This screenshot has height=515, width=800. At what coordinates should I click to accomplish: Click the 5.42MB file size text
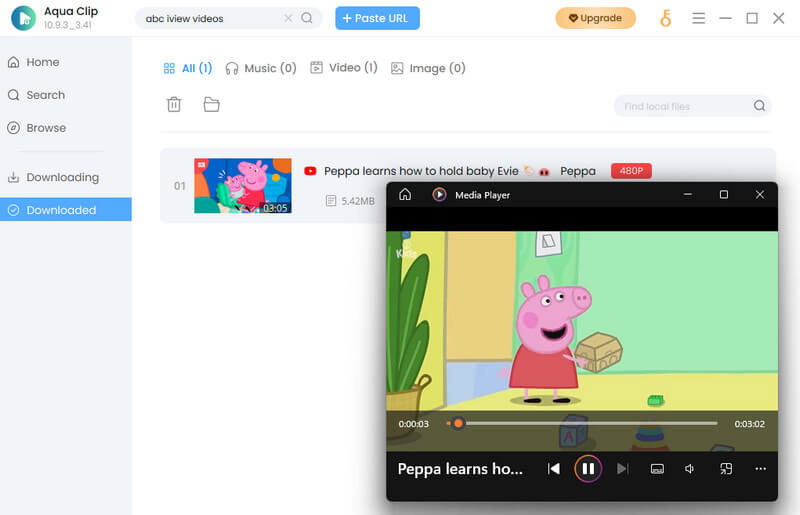pyautogui.click(x=358, y=201)
